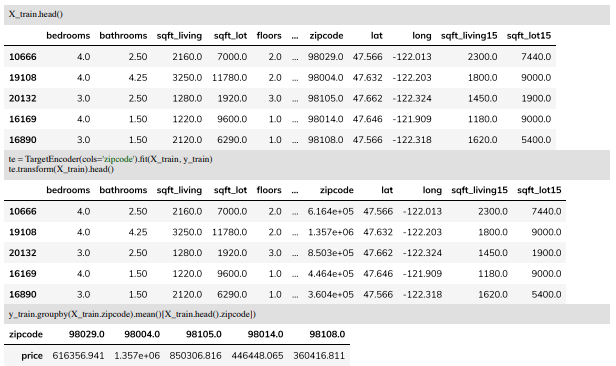Image resolution: width=616 pixels, height=366 pixels.
Task: Click the value 360416.811 in price row
Action: [319, 356]
